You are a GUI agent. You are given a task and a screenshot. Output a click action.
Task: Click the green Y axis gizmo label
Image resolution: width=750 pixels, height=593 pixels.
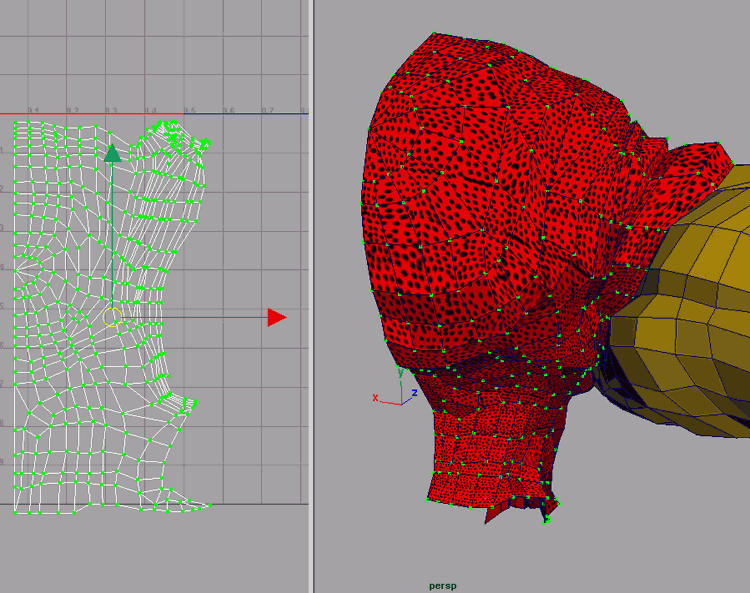coord(400,372)
